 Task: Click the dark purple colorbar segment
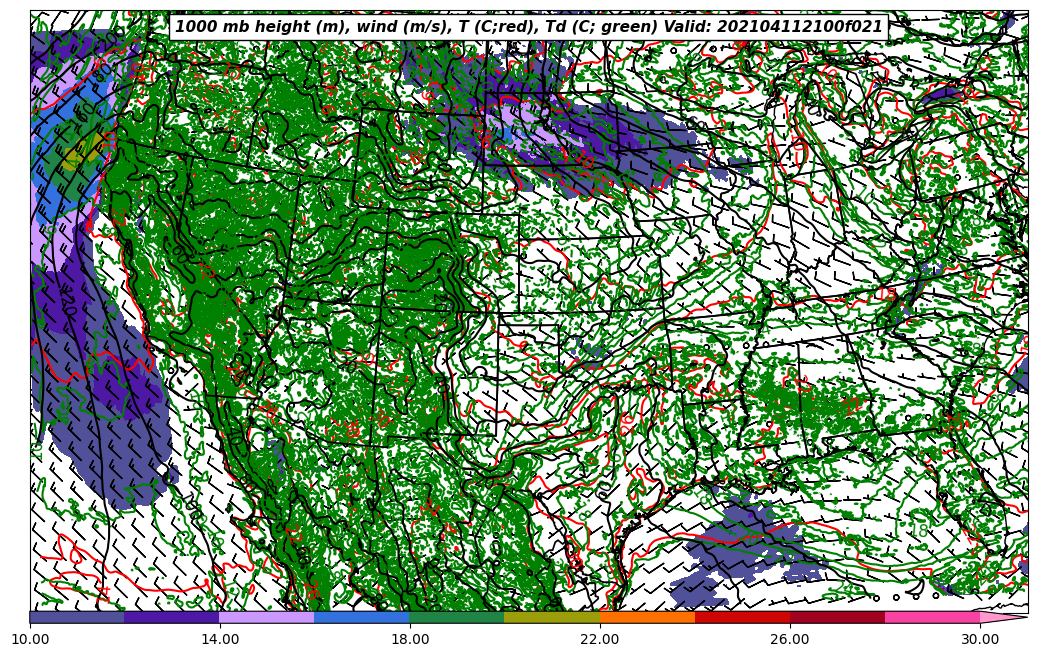tap(172, 617)
